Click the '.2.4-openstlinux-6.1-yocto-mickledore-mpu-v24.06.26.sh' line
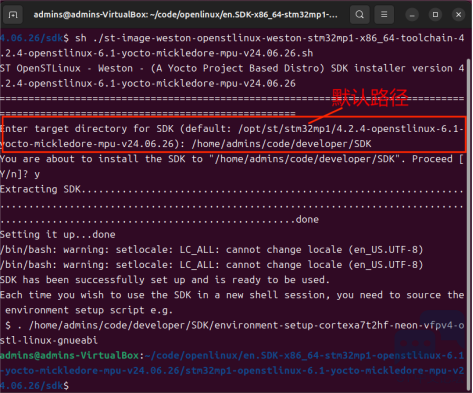This screenshot has width=473, height=393. tap(157, 53)
